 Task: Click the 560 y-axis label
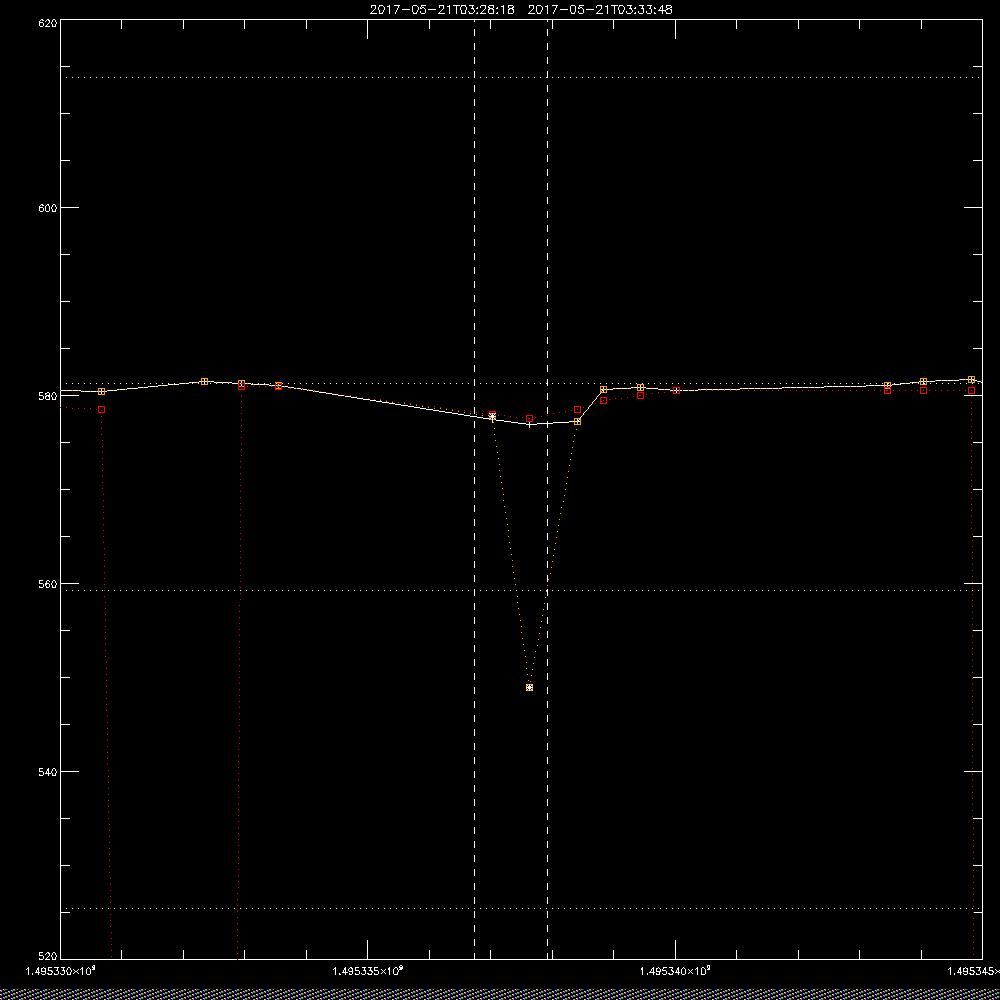coord(48,584)
